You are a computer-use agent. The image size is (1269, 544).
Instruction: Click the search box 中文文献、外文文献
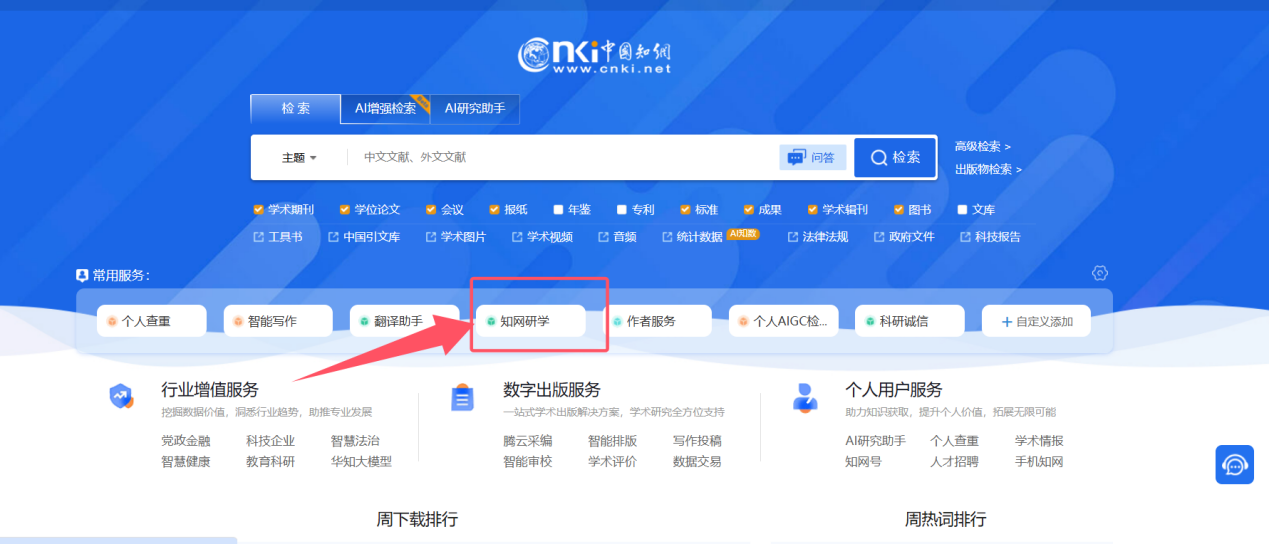pyautogui.click(x=560, y=158)
